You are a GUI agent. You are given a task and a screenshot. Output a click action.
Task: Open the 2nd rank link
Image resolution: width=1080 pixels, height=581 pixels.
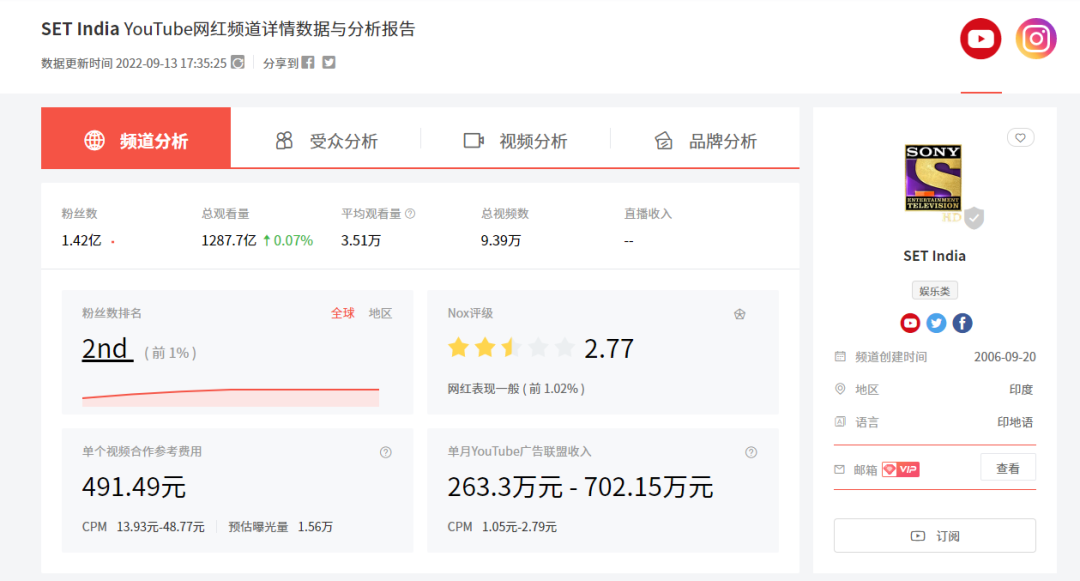click(x=107, y=349)
